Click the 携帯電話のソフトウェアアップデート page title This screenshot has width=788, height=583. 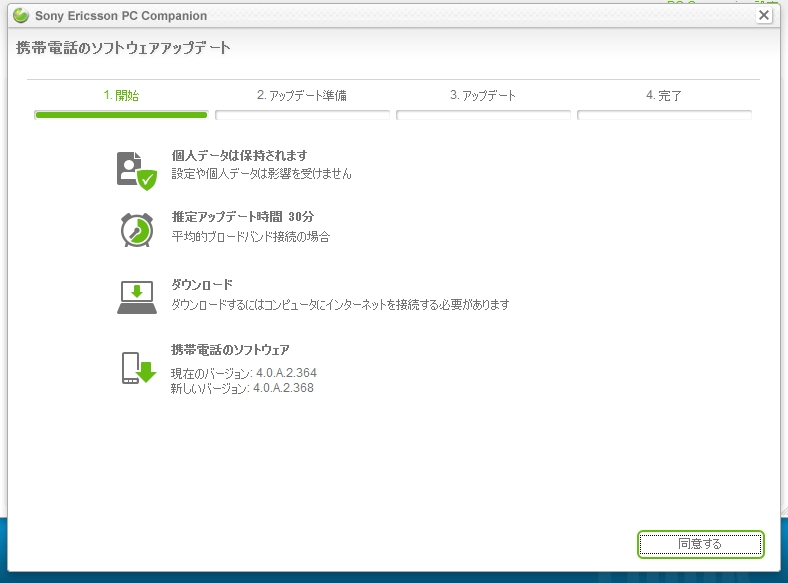(123, 48)
